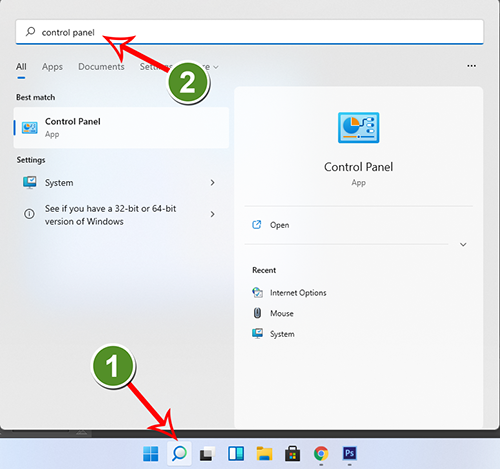
Task: Click the search field containing 'control panel'
Action: point(249,32)
